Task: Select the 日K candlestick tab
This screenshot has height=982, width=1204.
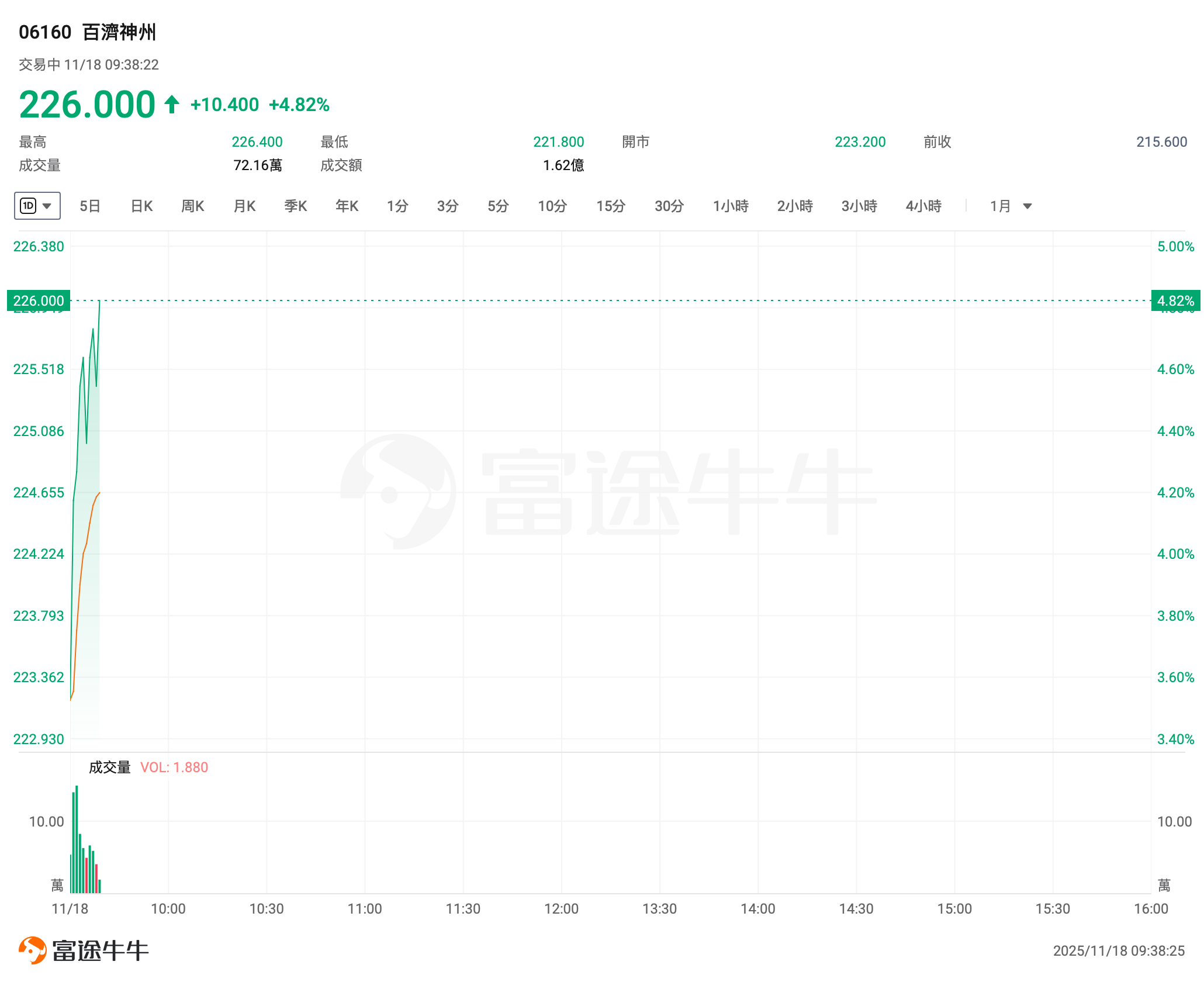Action: tap(141, 206)
